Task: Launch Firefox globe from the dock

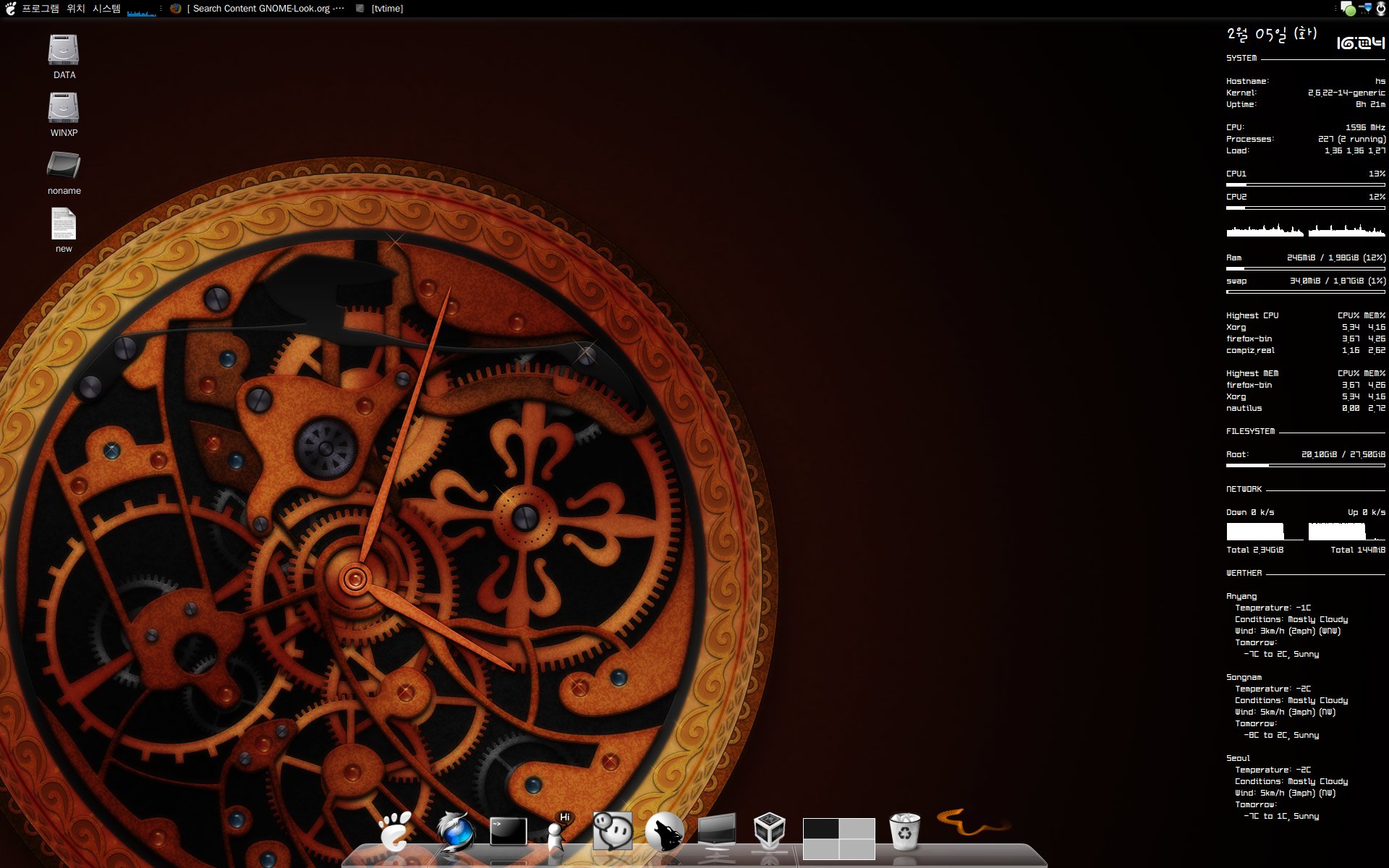Action: click(455, 830)
